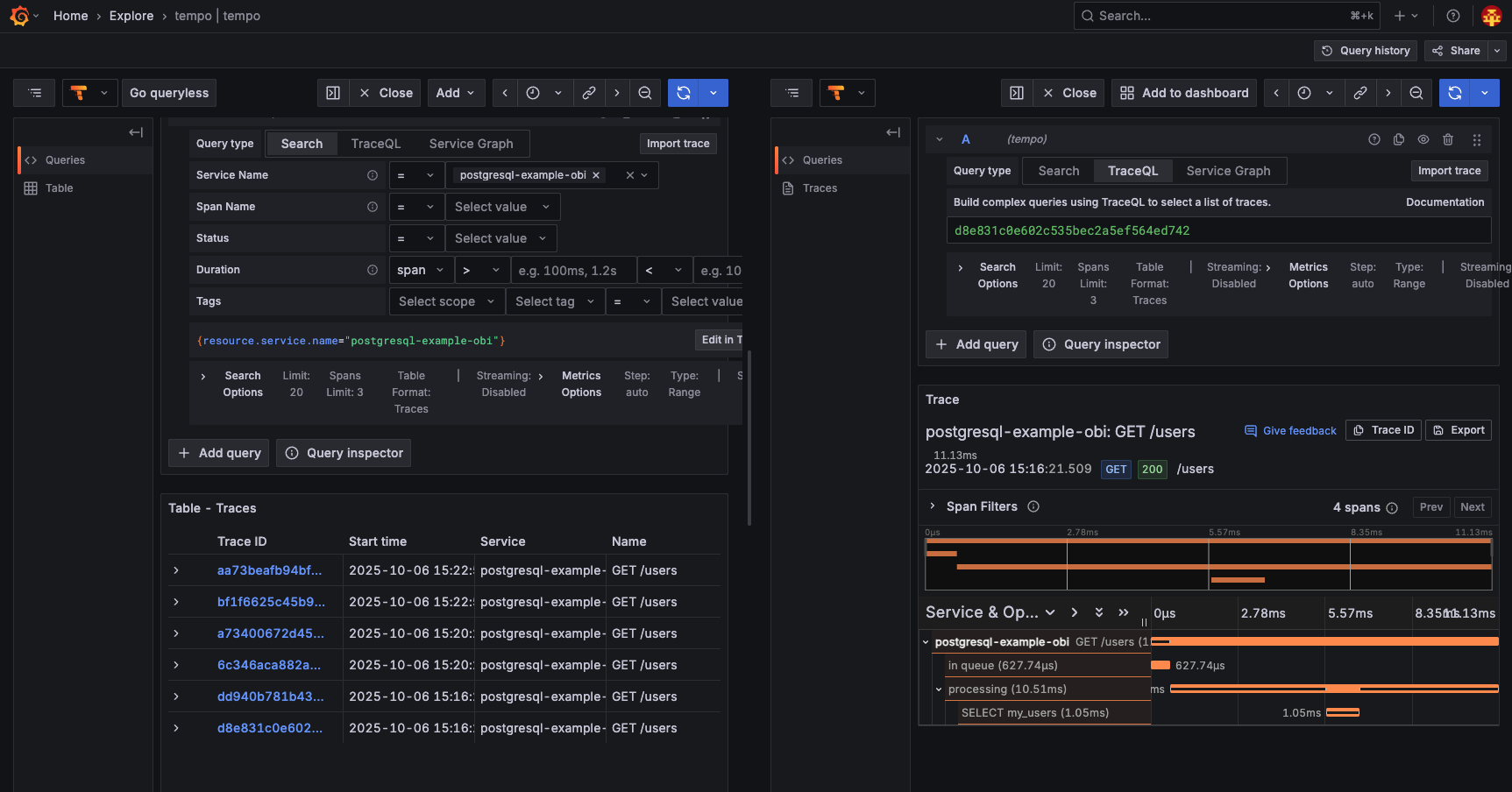Click the Grafana logo

point(19,15)
